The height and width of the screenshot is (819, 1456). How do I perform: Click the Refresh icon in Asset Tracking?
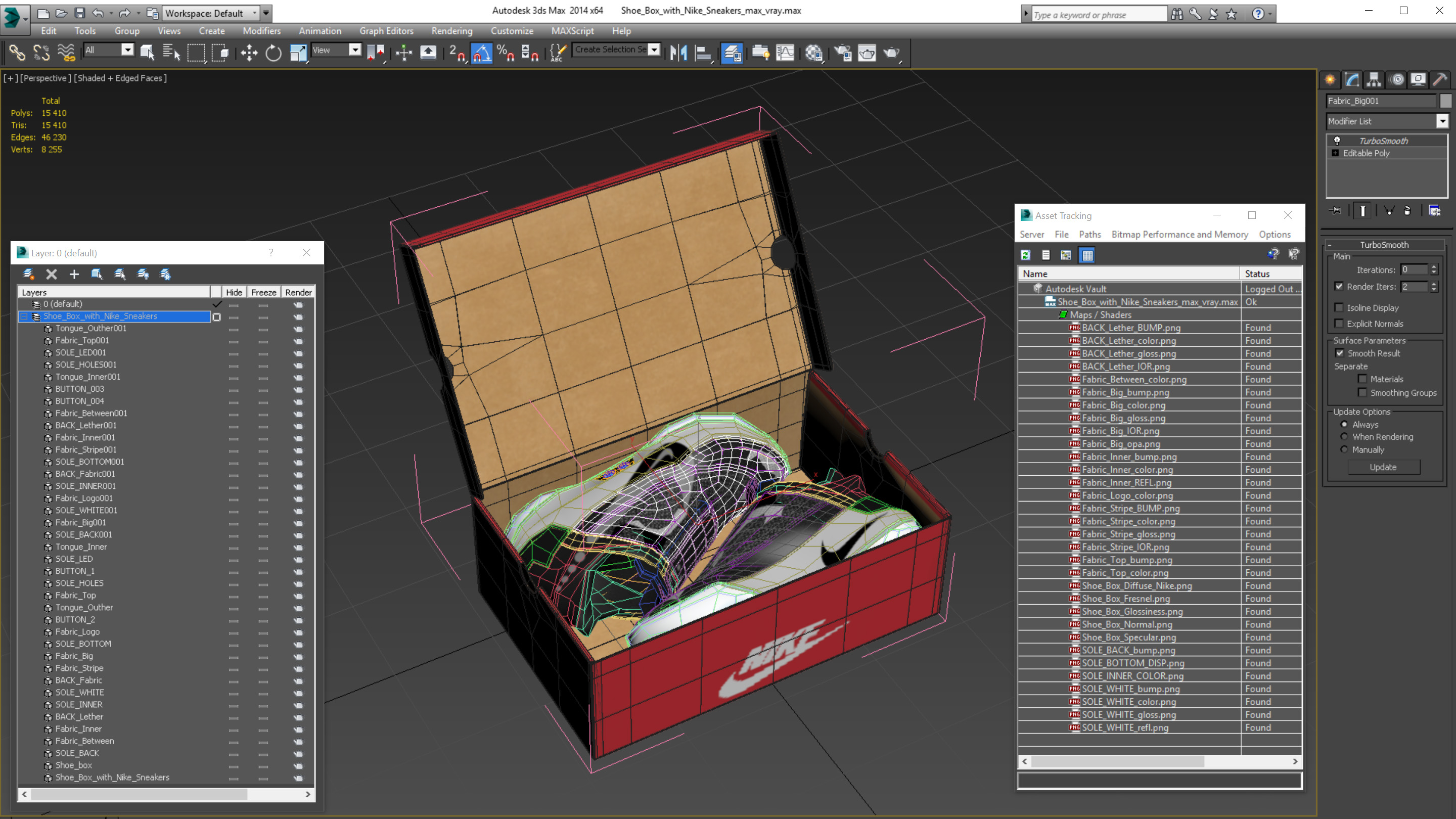pyautogui.click(x=1025, y=255)
